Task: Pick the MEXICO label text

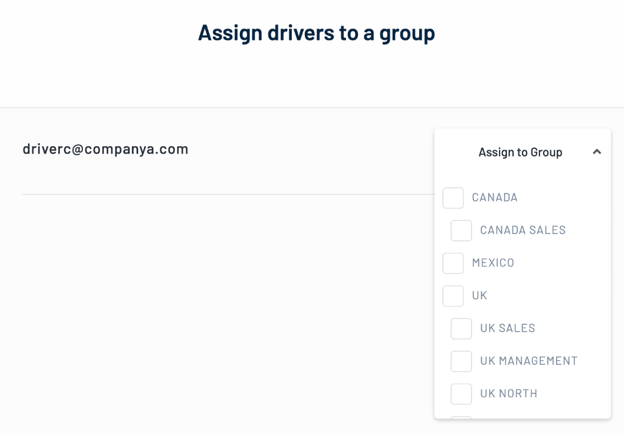Action: (493, 263)
